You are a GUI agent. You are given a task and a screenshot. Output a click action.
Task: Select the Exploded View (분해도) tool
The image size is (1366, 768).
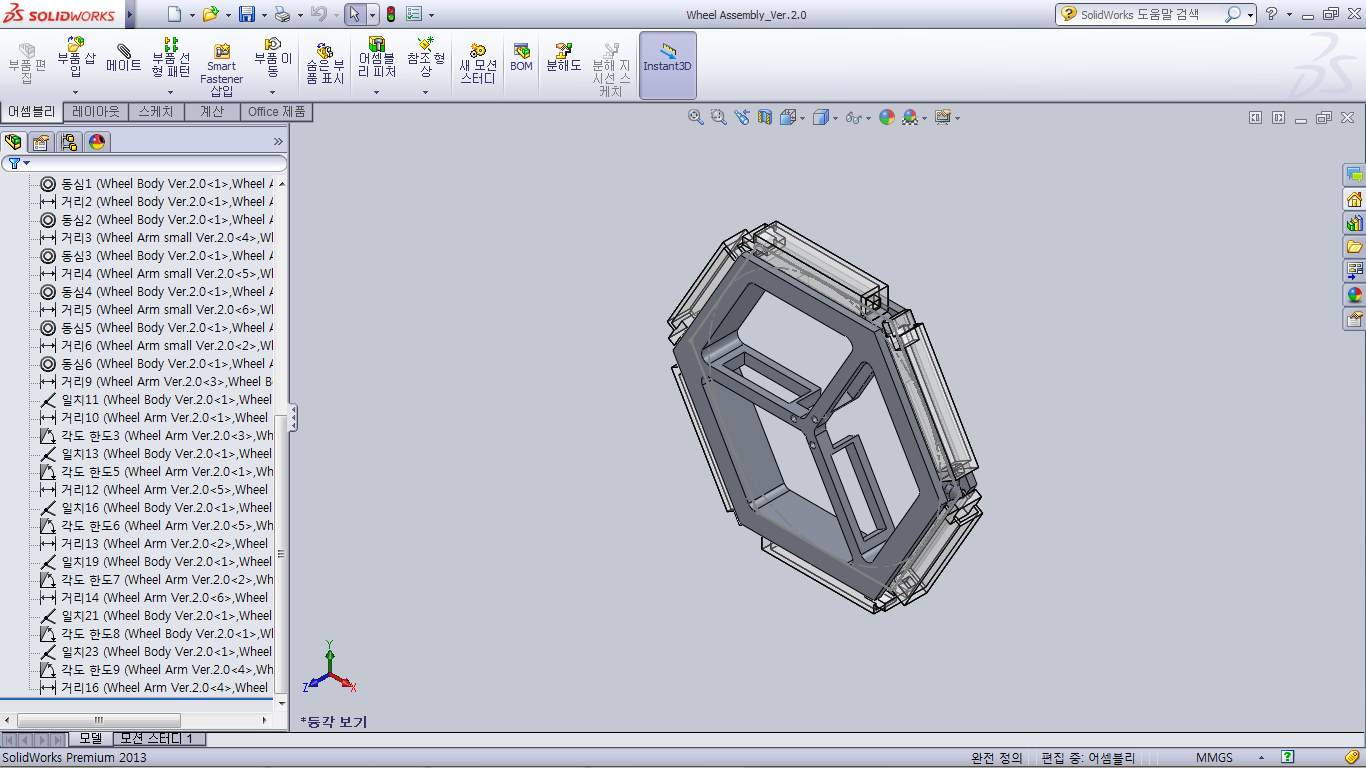[x=563, y=58]
